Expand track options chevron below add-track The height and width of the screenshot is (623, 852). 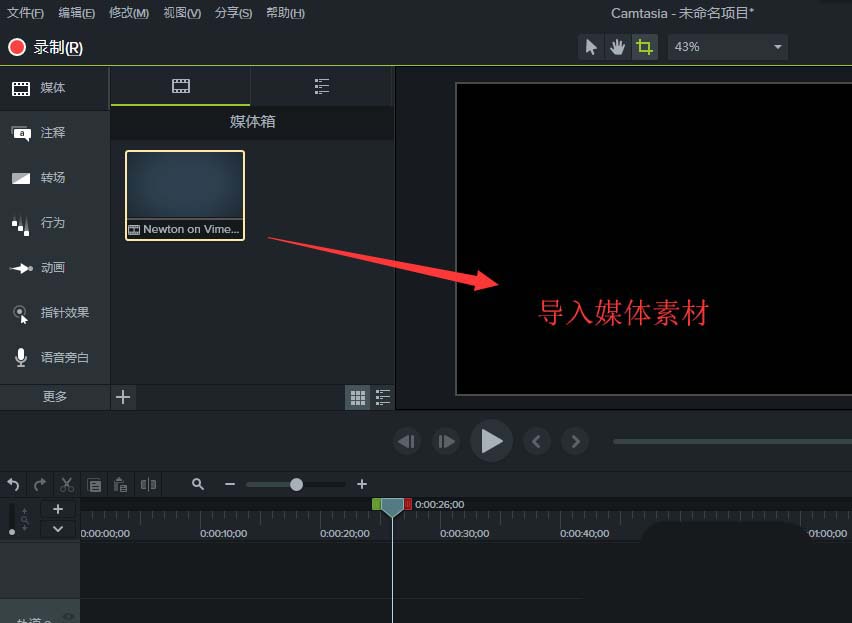[x=58, y=528]
